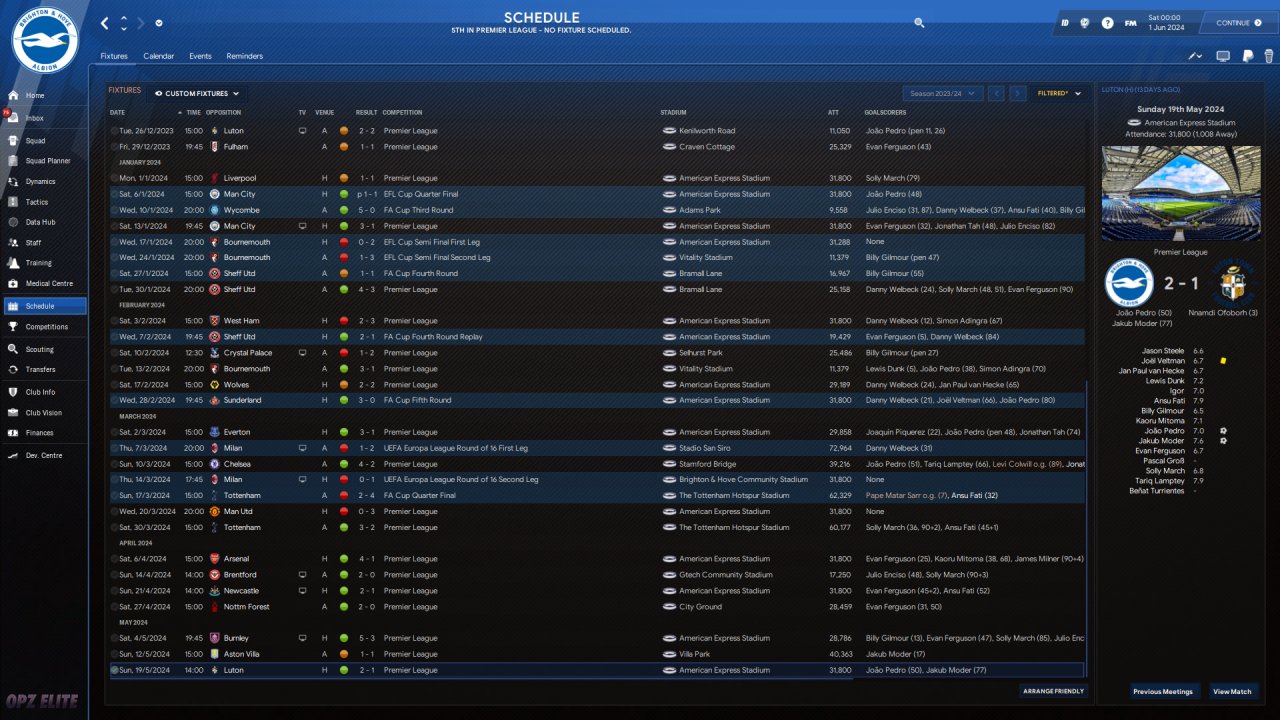This screenshot has height=720, width=1280.
Task: Click the ID icon in the top bar
Action: 1065,23
